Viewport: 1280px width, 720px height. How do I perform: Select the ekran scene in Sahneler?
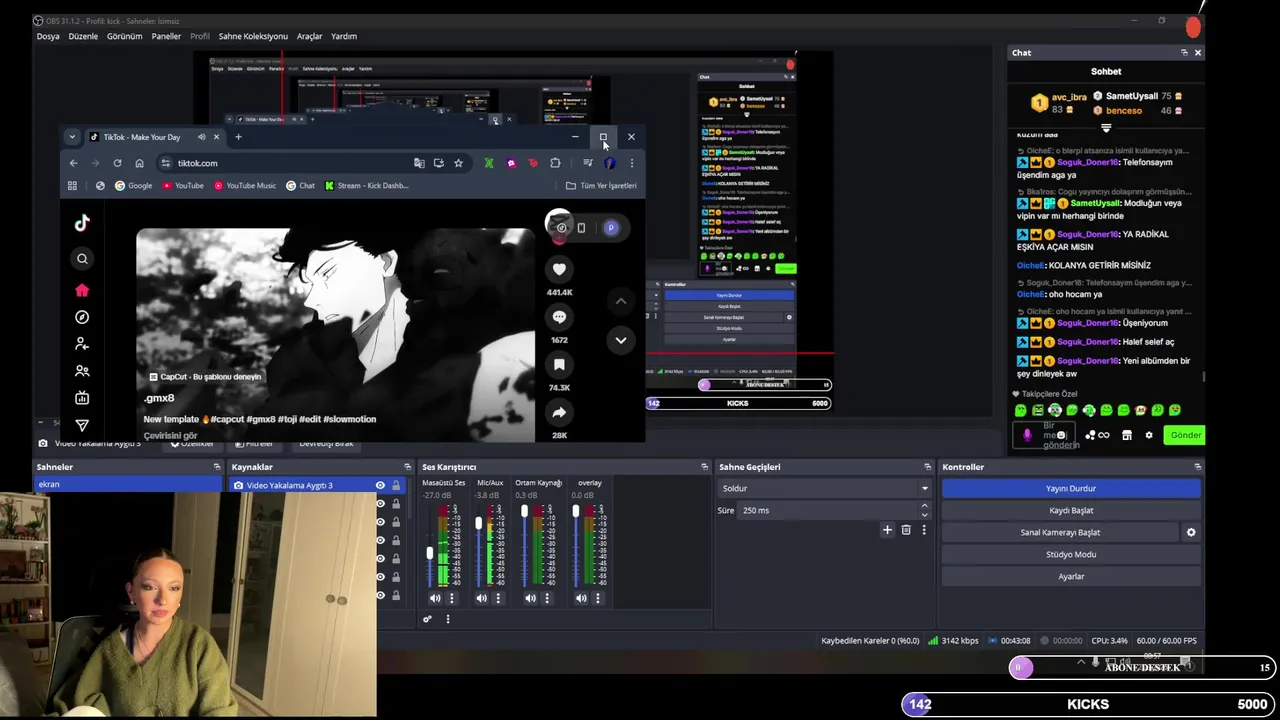pos(128,484)
